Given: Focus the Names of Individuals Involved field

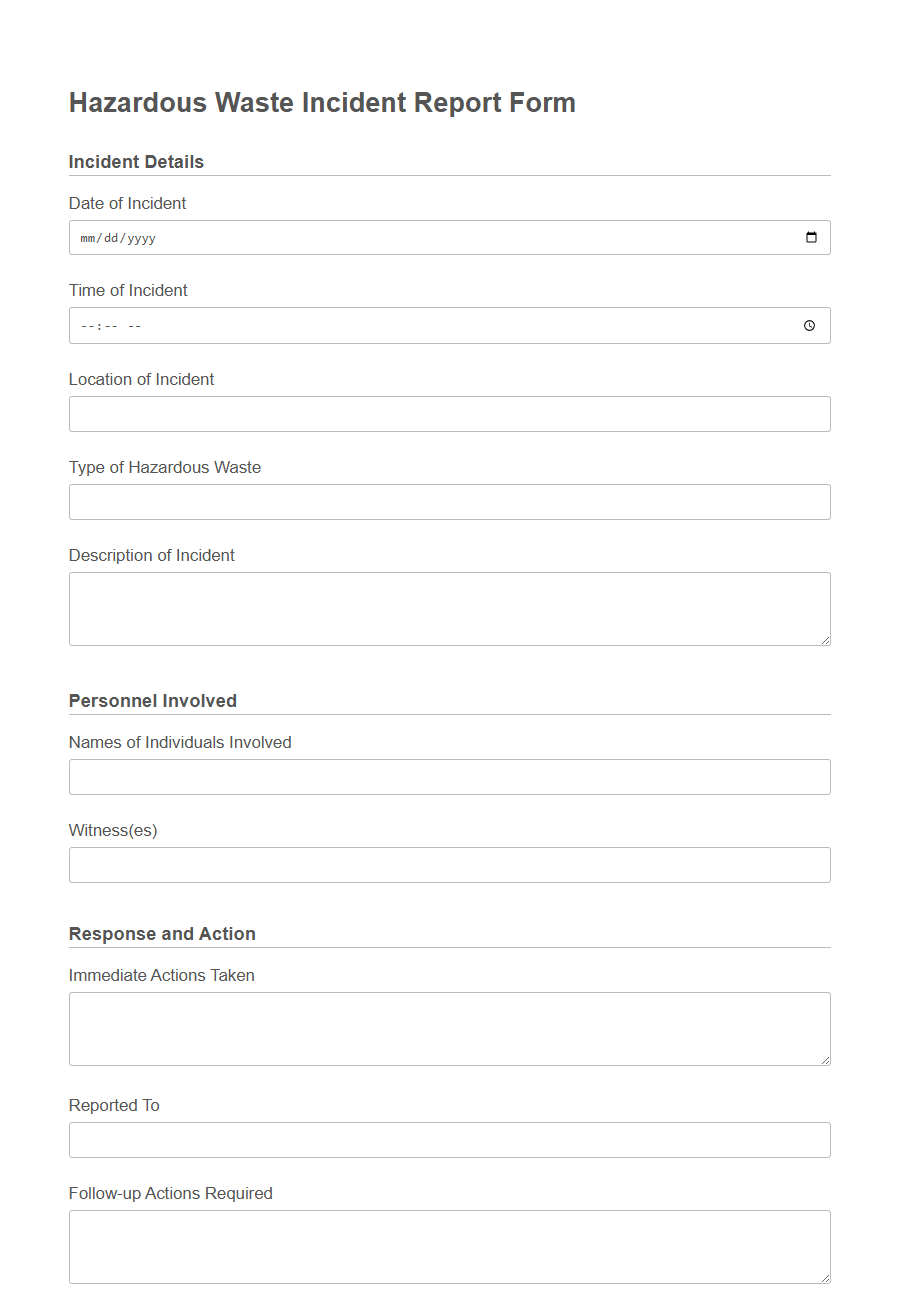Looking at the screenshot, I should (449, 776).
